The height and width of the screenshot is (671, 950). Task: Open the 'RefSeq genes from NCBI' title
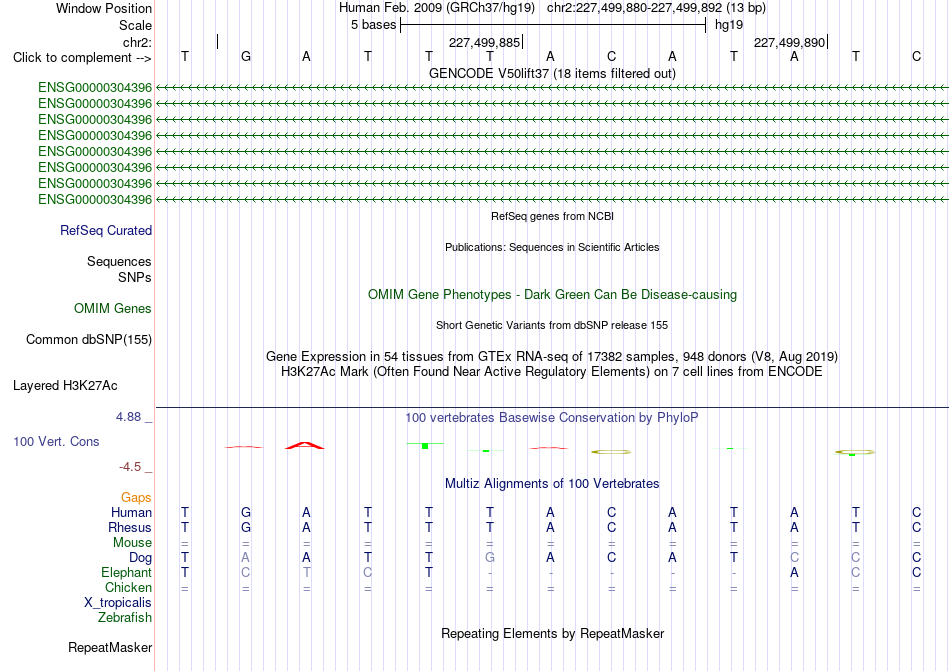click(x=552, y=216)
